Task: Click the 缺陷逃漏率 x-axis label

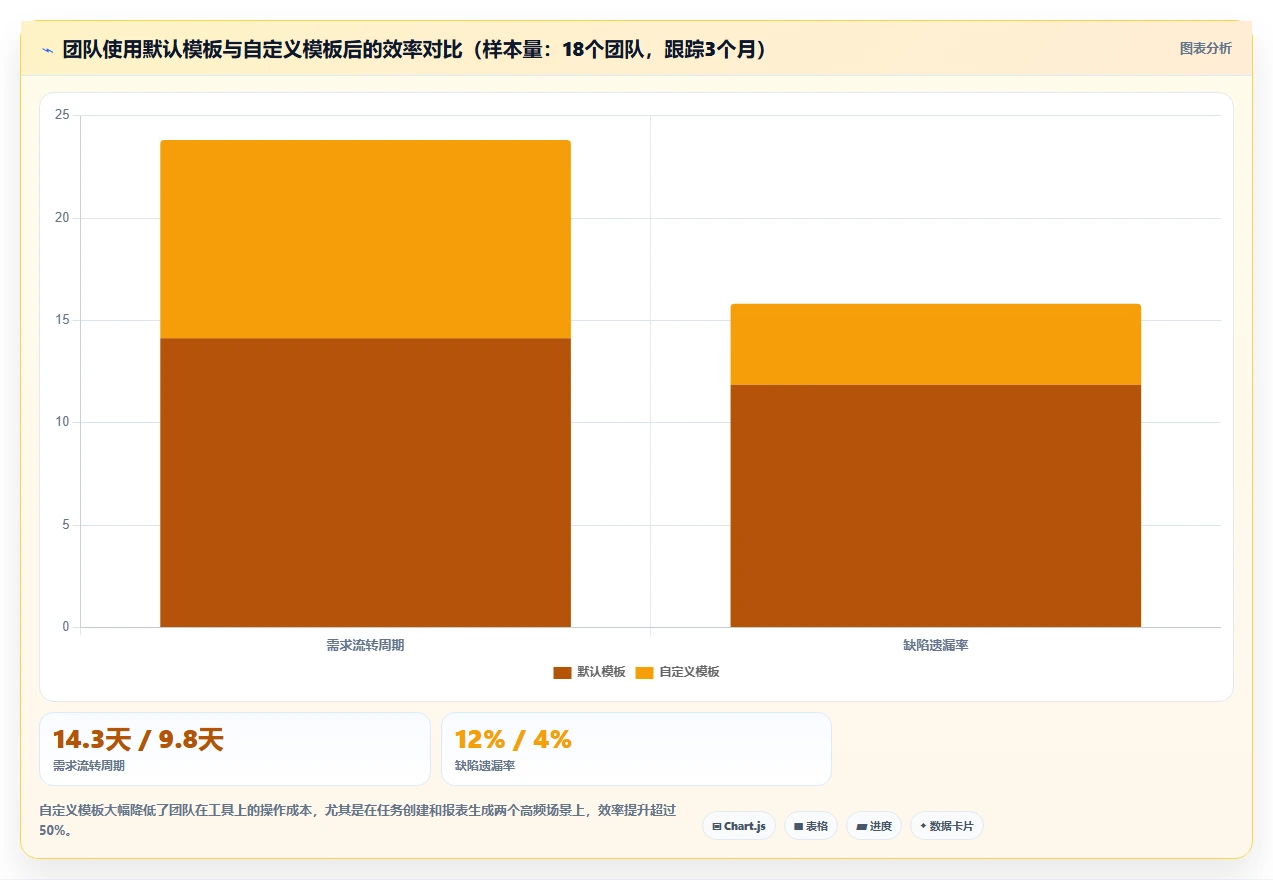Action: coord(936,646)
